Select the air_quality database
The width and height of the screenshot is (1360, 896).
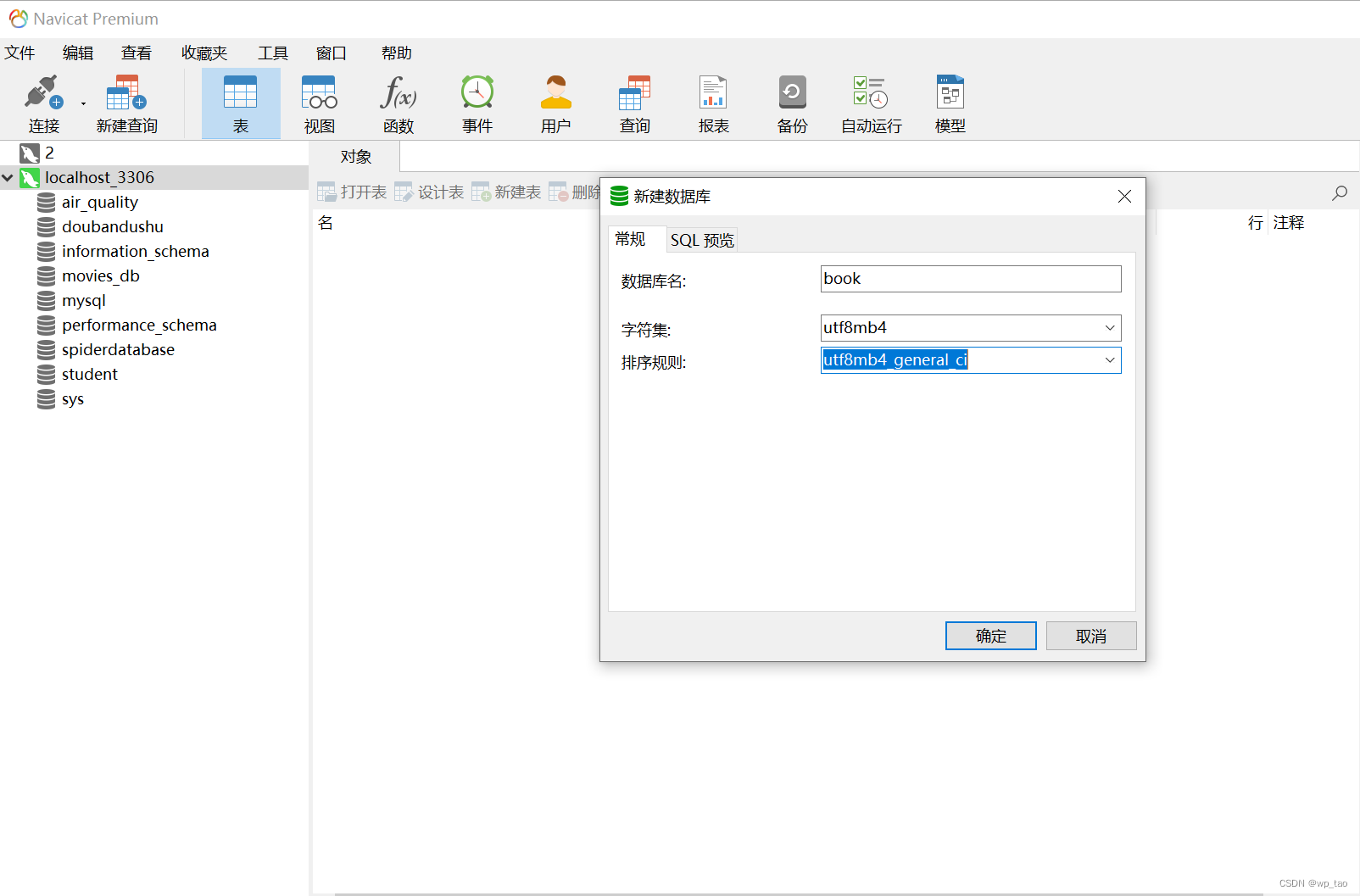(99, 202)
